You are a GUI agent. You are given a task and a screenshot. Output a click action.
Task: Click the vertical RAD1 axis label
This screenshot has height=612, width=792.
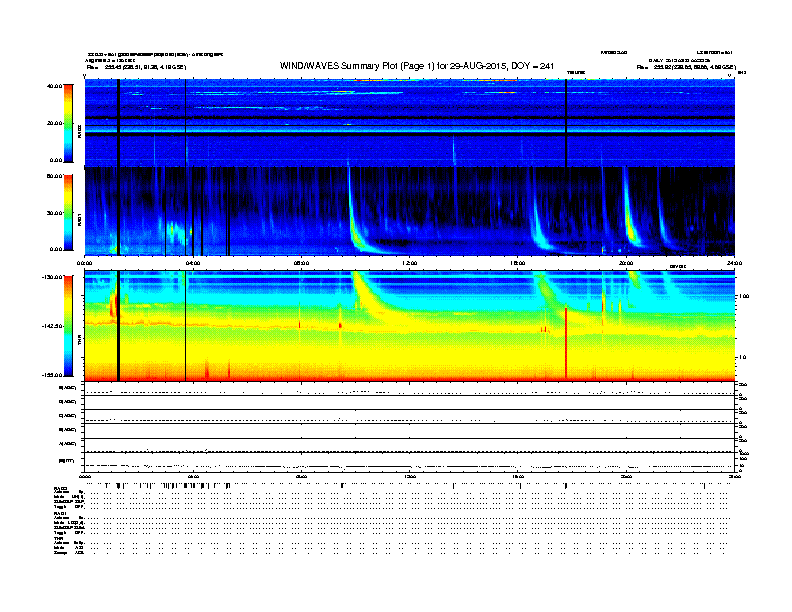coord(79,219)
